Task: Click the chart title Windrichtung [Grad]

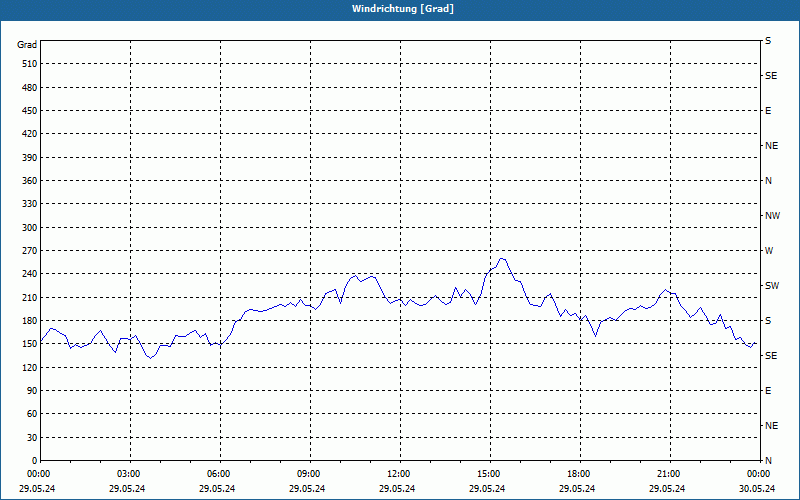Action: 403,9
